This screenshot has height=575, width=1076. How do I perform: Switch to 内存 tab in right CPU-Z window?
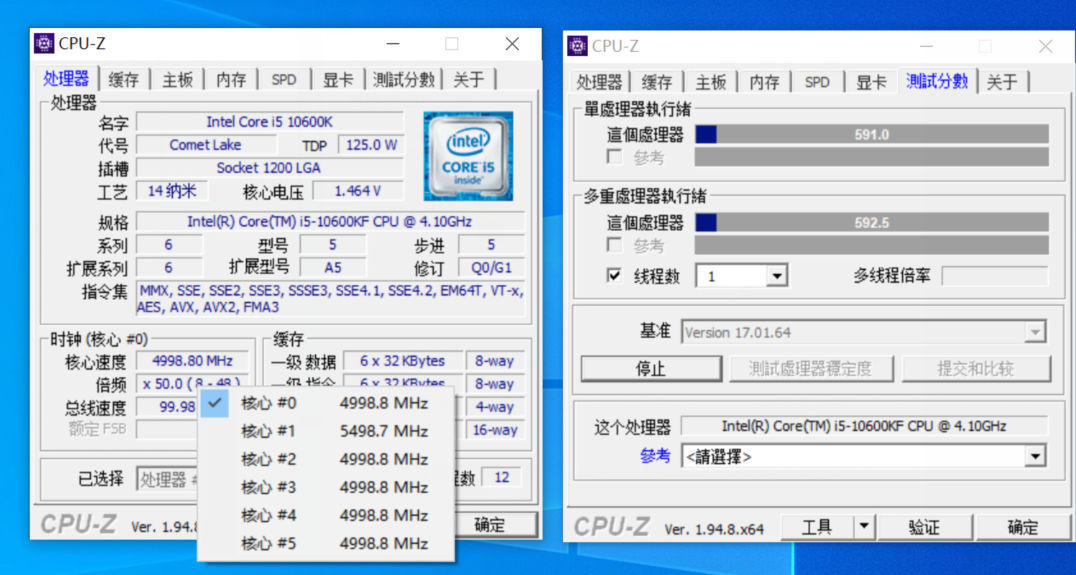coord(764,82)
